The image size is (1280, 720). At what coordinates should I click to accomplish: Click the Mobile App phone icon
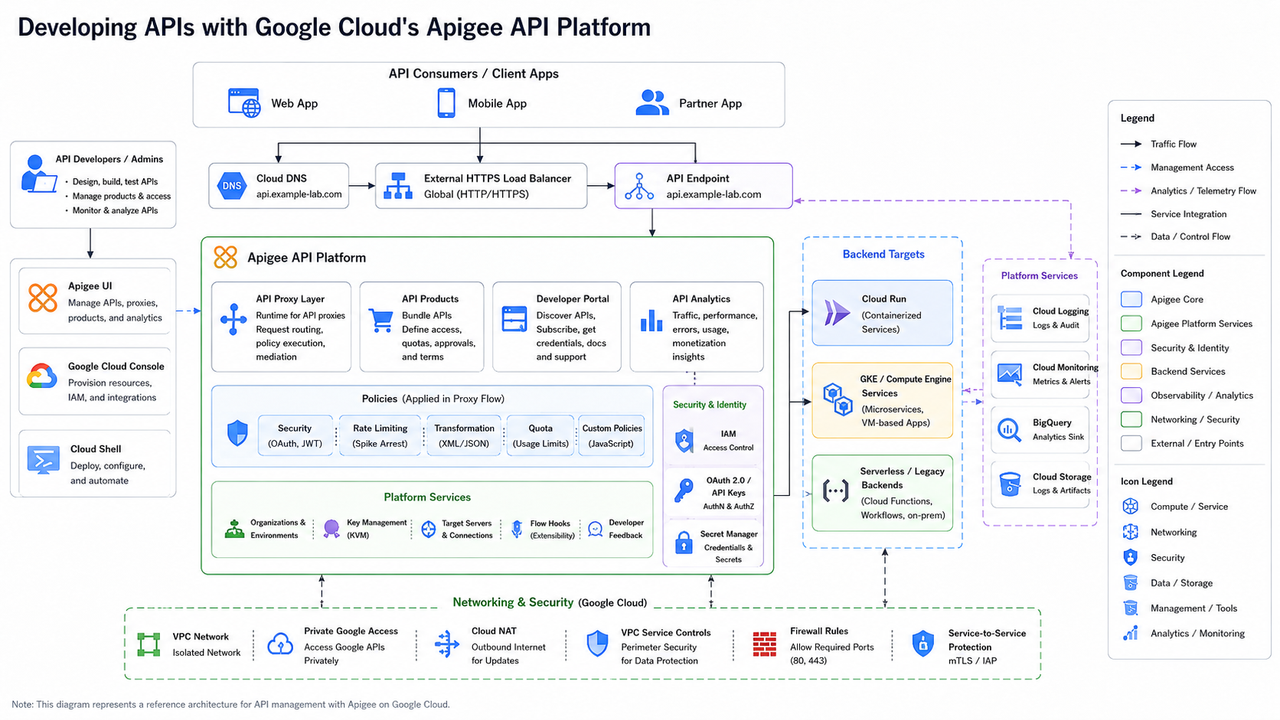pos(447,103)
